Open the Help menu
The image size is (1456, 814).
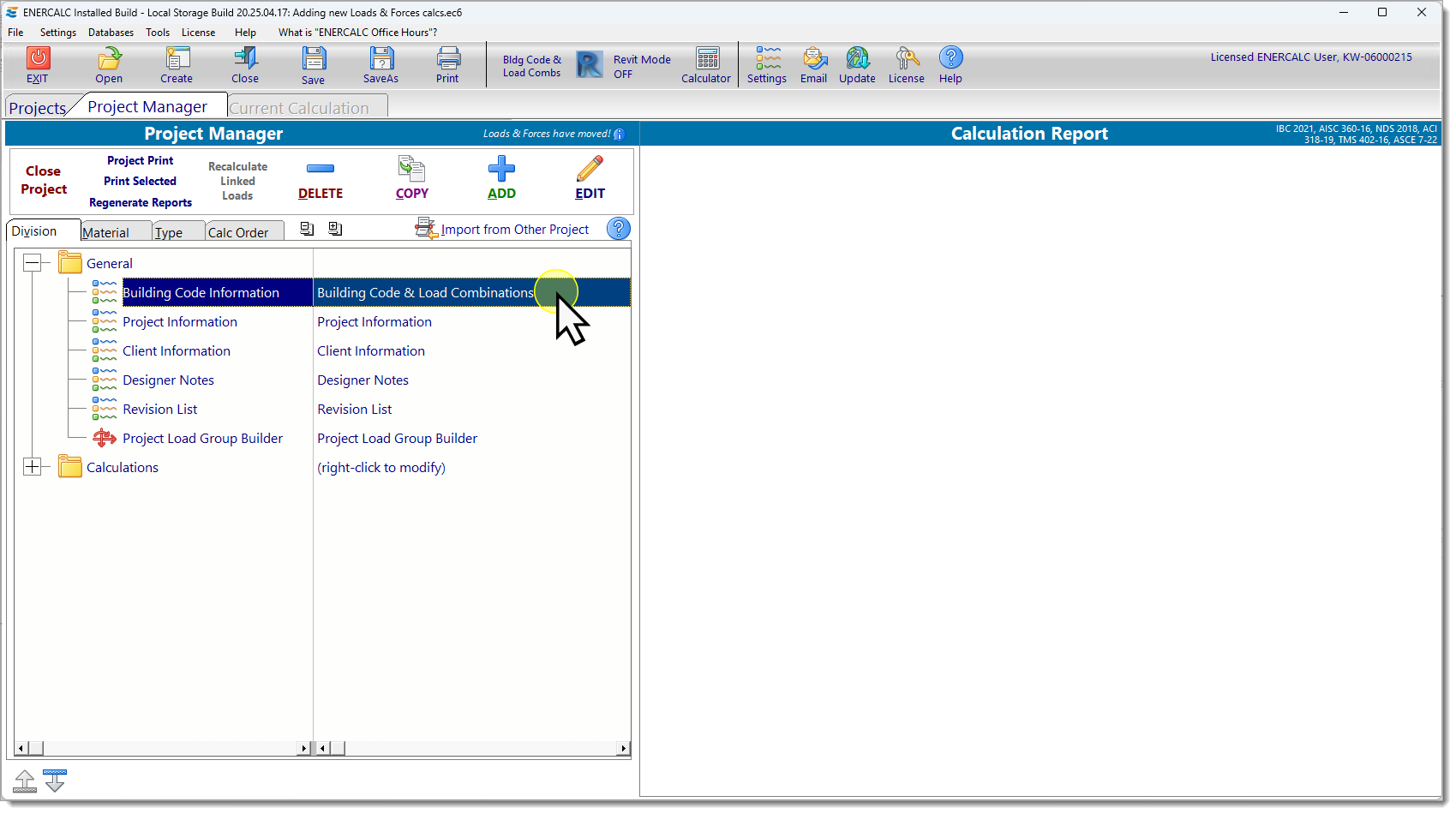coord(246,33)
